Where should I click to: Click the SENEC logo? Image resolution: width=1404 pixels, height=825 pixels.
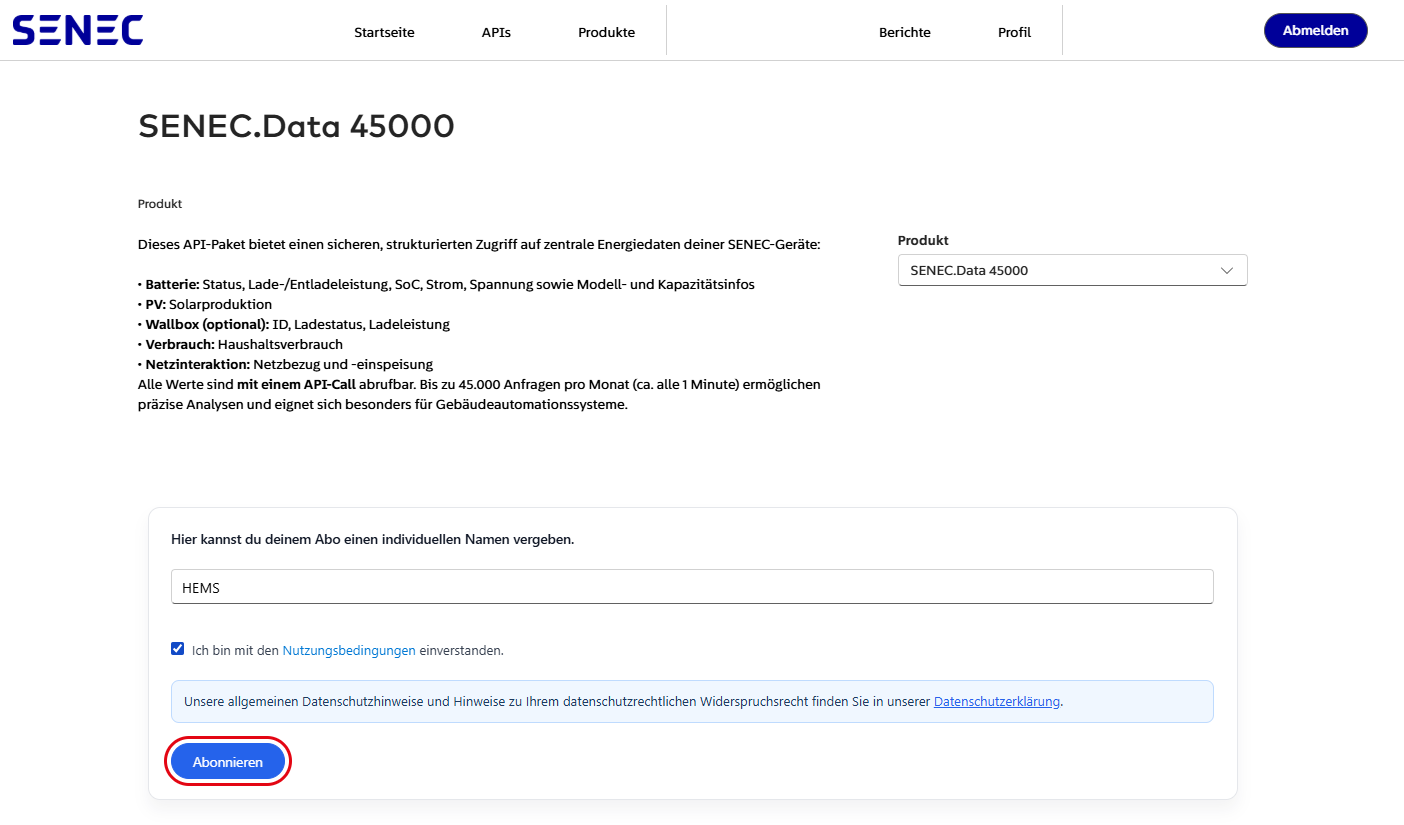click(78, 30)
